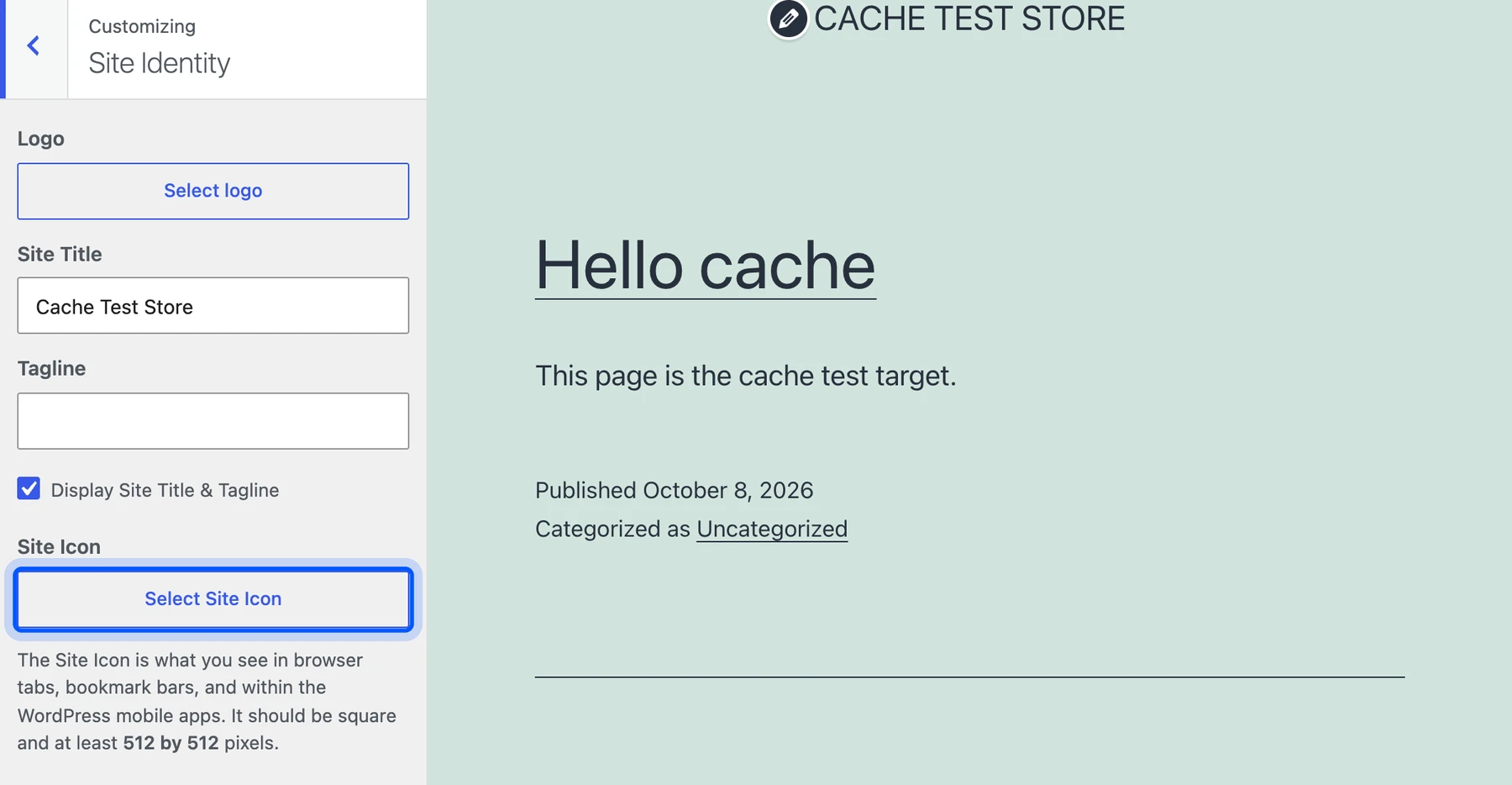The height and width of the screenshot is (785, 1512).
Task: Uncheck Display Site Title & Tagline
Action: click(x=29, y=488)
